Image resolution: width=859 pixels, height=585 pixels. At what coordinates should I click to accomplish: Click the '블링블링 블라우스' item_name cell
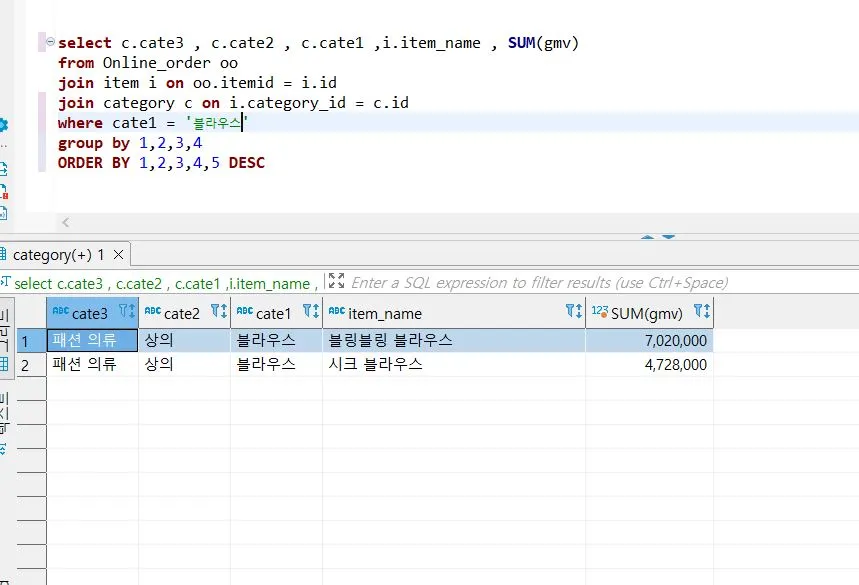coord(454,340)
